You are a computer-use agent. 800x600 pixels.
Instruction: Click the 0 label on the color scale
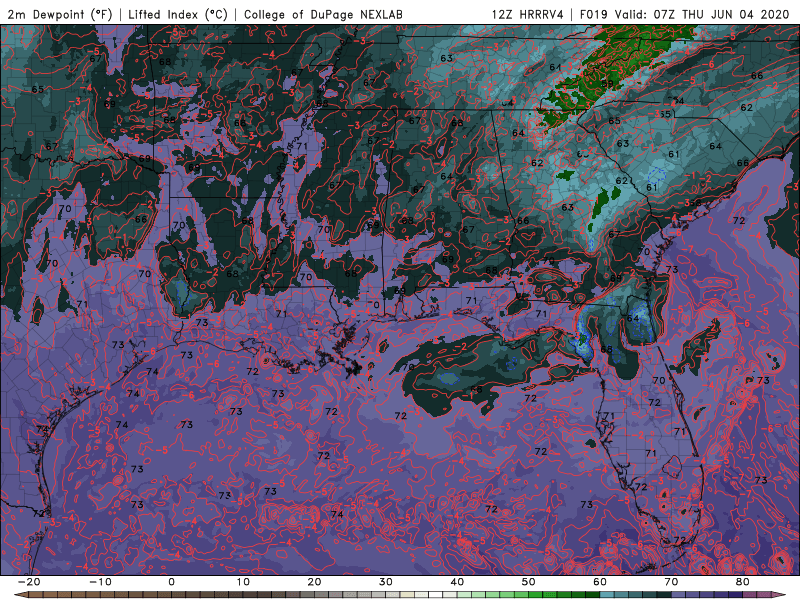171,582
